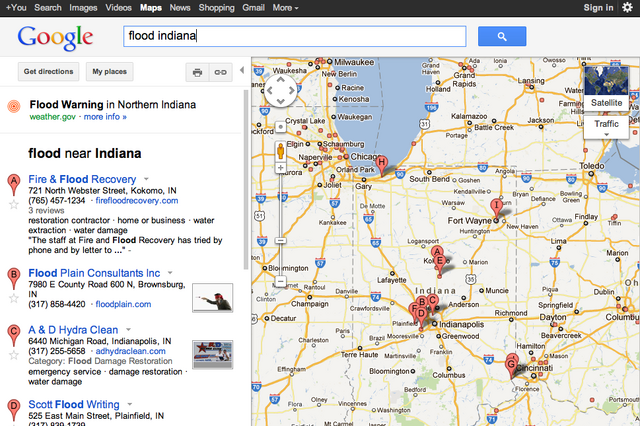
Task: Open Flood Plain Consultants photo thumbnail
Action: click(x=213, y=298)
